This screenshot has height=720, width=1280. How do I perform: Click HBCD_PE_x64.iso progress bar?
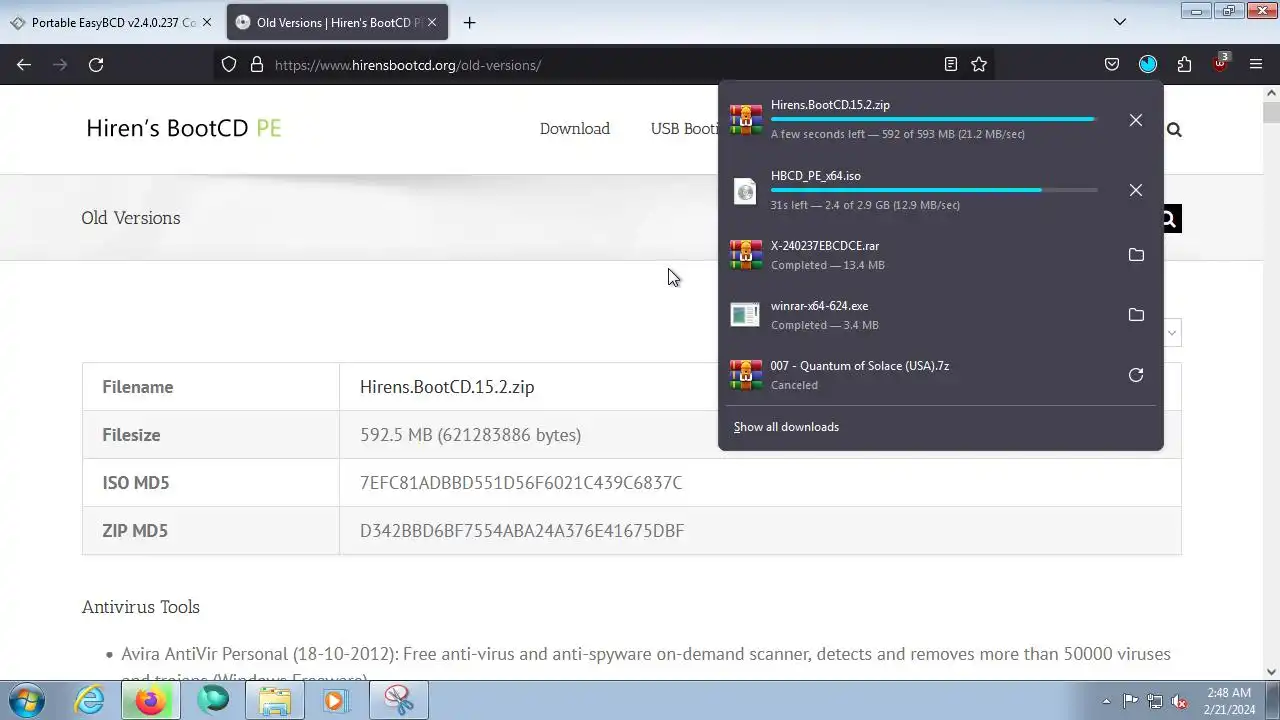tap(934, 189)
